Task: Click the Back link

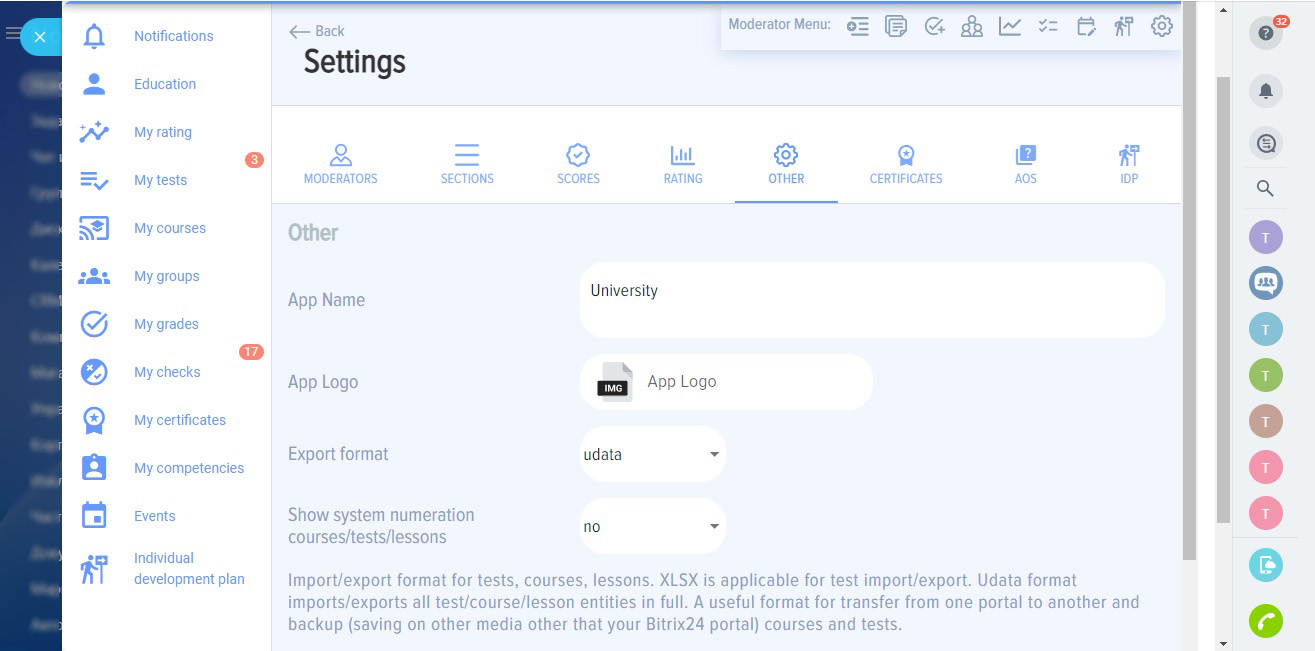Action: click(x=316, y=31)
